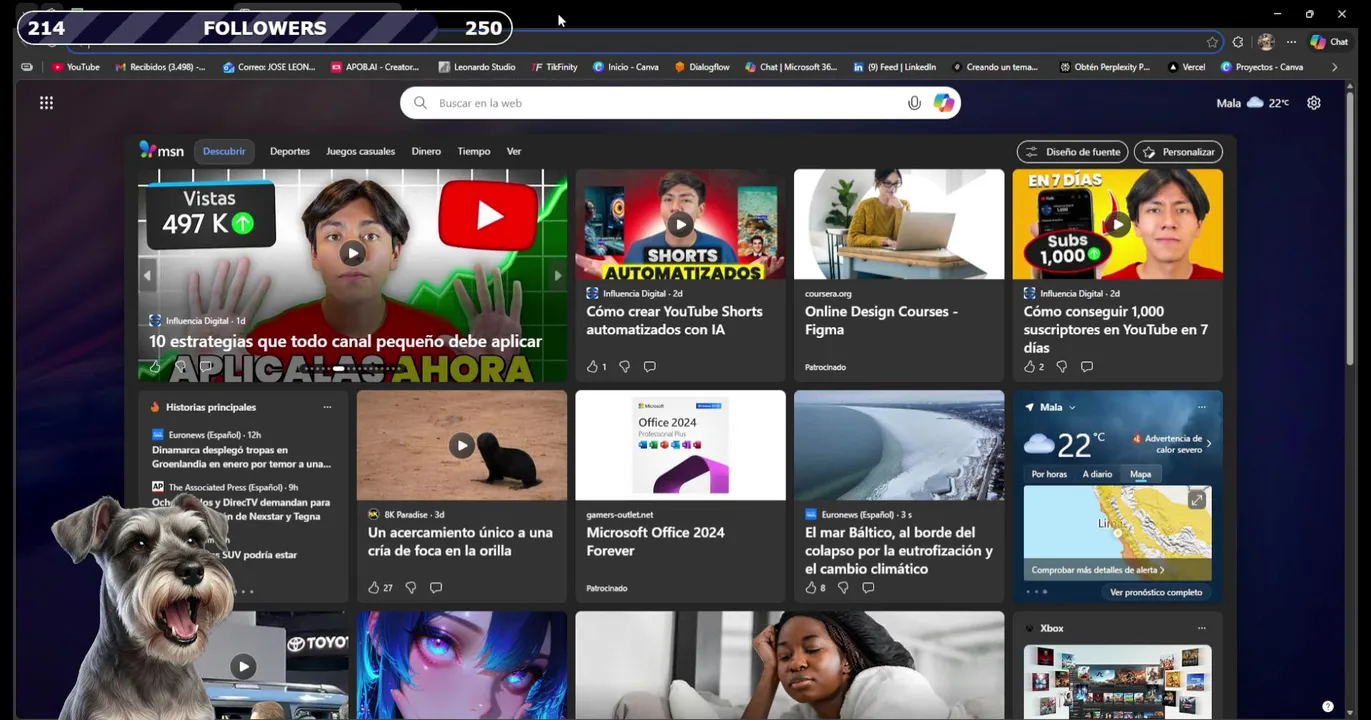Open the browser extensions icon
Screen dimensions: 1371x720
pos(1238,42)
